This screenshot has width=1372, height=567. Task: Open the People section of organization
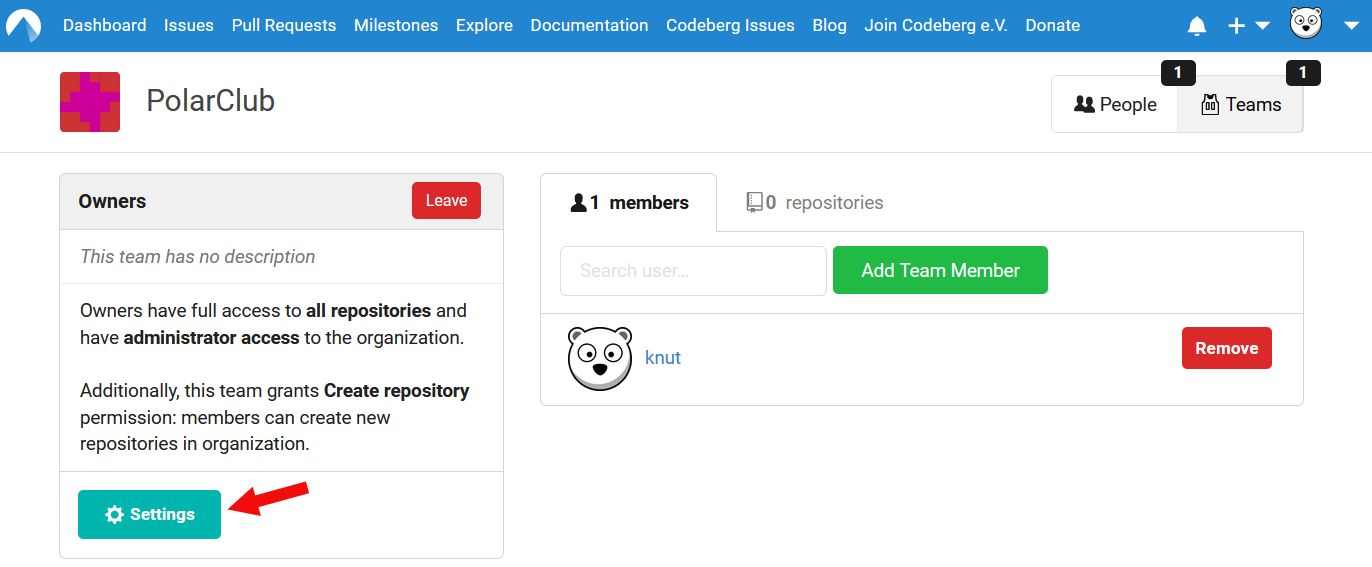[1115, 104]
